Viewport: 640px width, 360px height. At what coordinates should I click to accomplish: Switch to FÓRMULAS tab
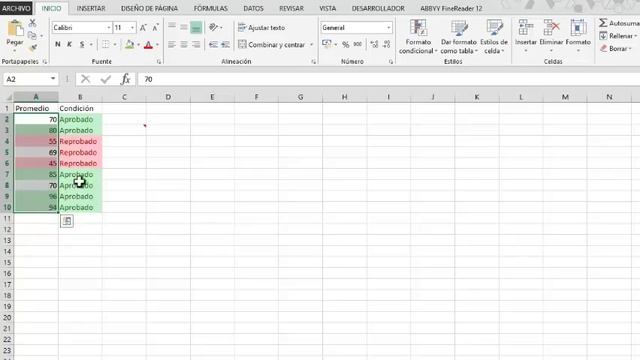(x=211, y=8)
